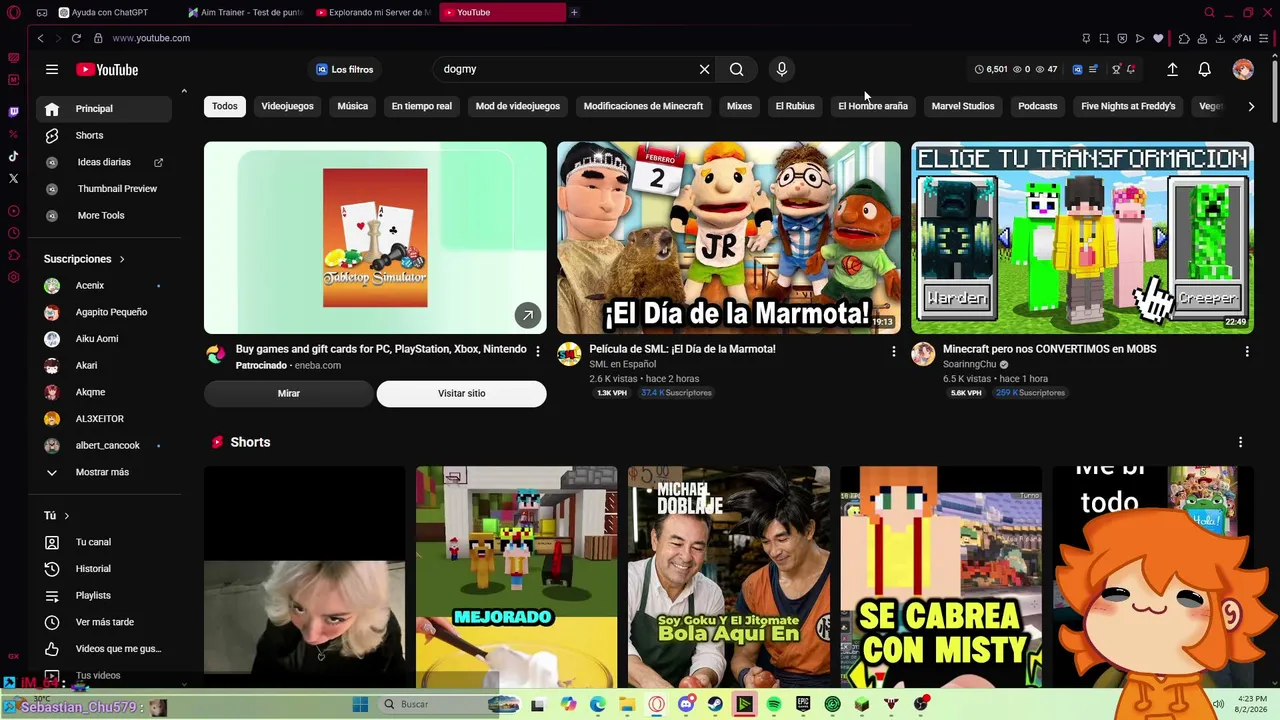The width and height of the screenshot is (1280, 720).
Task: Open Windows Start menu
Action: [360, 704]
